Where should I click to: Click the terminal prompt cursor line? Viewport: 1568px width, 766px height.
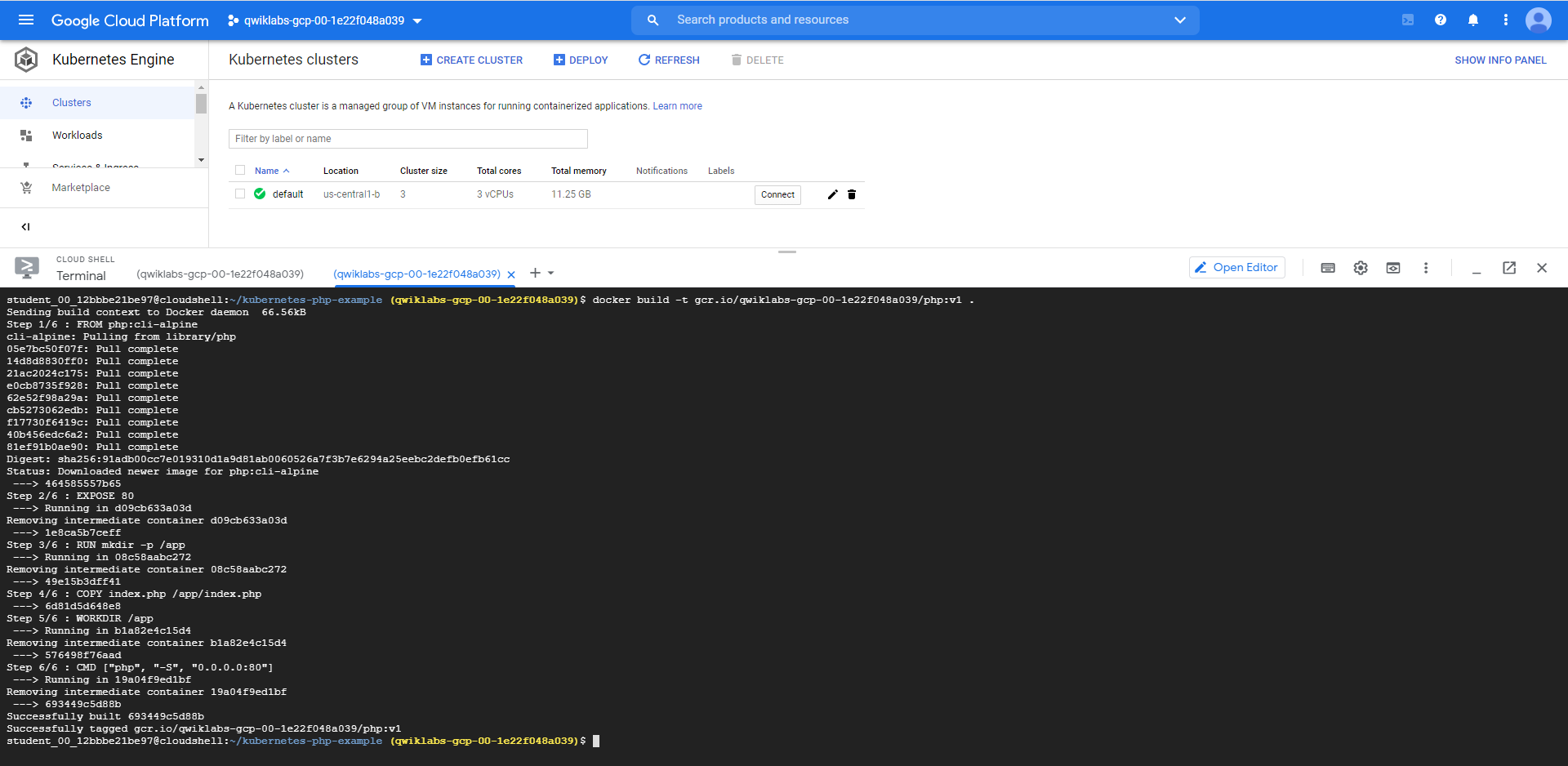[x=303, y=742]
